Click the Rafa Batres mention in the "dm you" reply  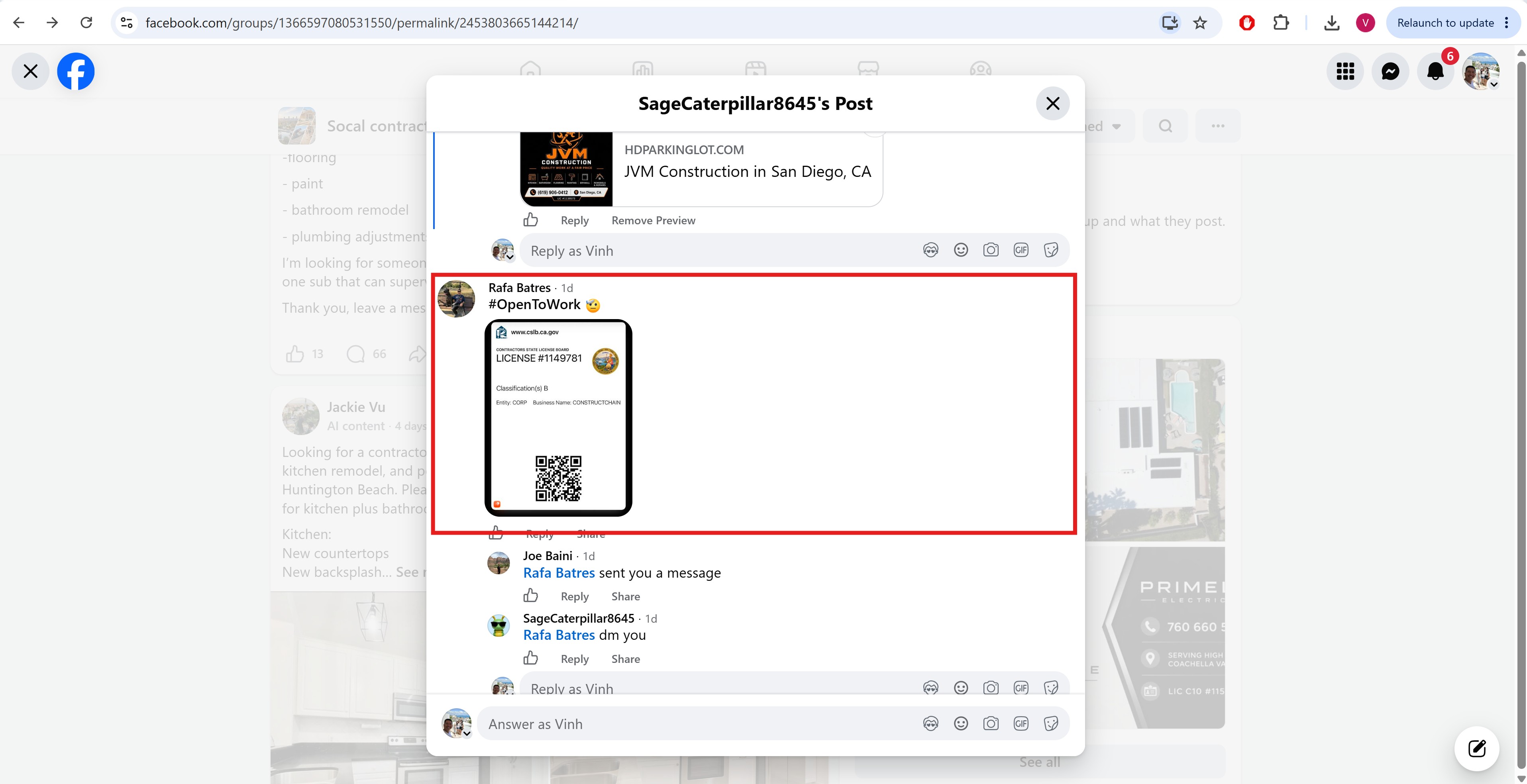(559, 635)
